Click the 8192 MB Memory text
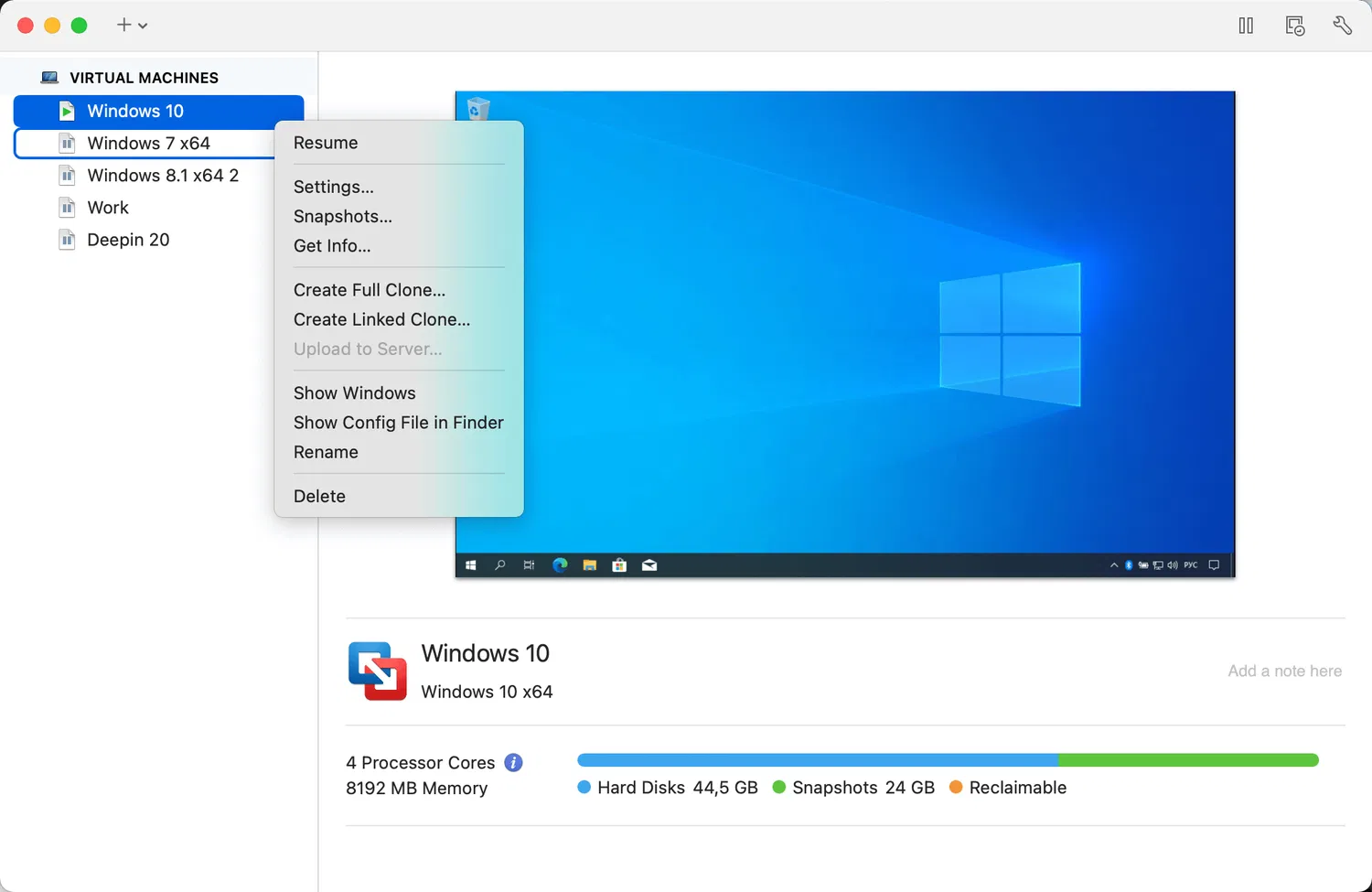The width and height of the screenshot is (1372, 892). pyautogui.click(x=416, y=788)
